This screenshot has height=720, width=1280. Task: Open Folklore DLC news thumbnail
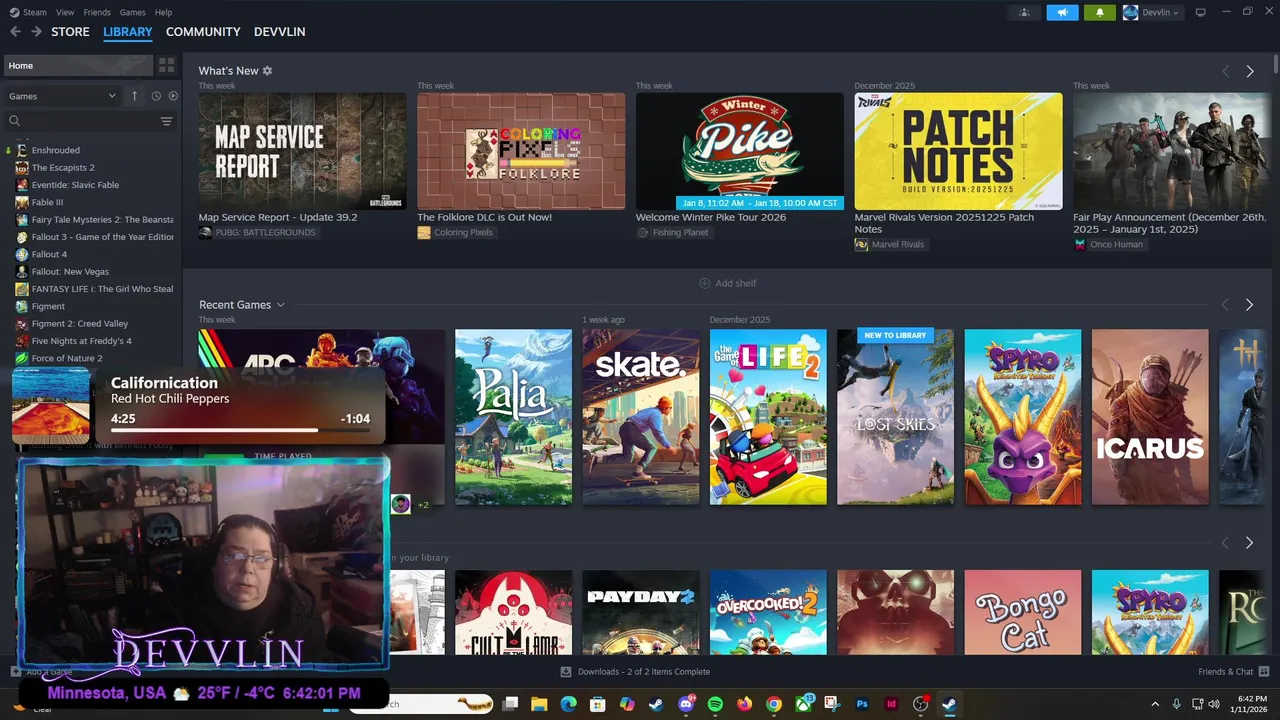point(521,151)
